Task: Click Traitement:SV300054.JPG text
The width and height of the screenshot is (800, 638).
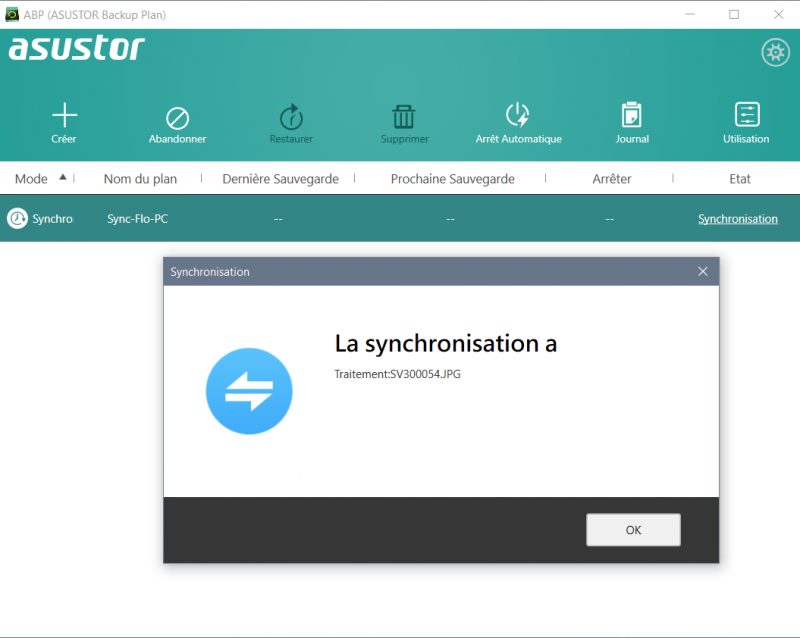Action: click(397, 374)
